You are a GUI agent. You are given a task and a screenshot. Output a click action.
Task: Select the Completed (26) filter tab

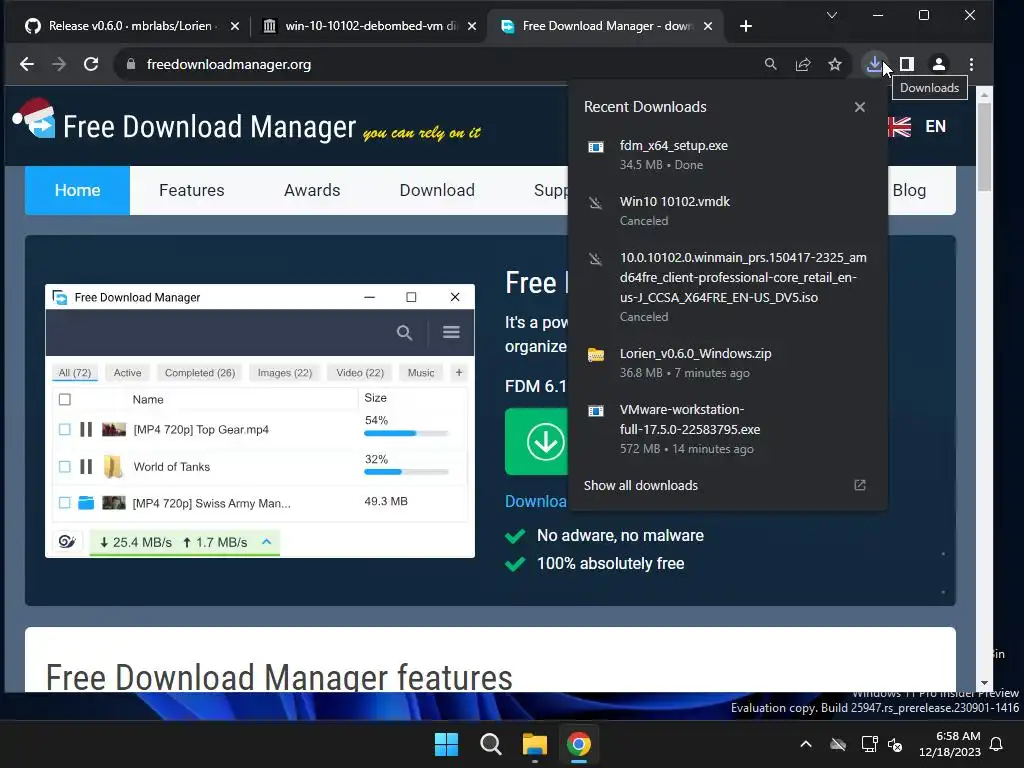point(200,372)
